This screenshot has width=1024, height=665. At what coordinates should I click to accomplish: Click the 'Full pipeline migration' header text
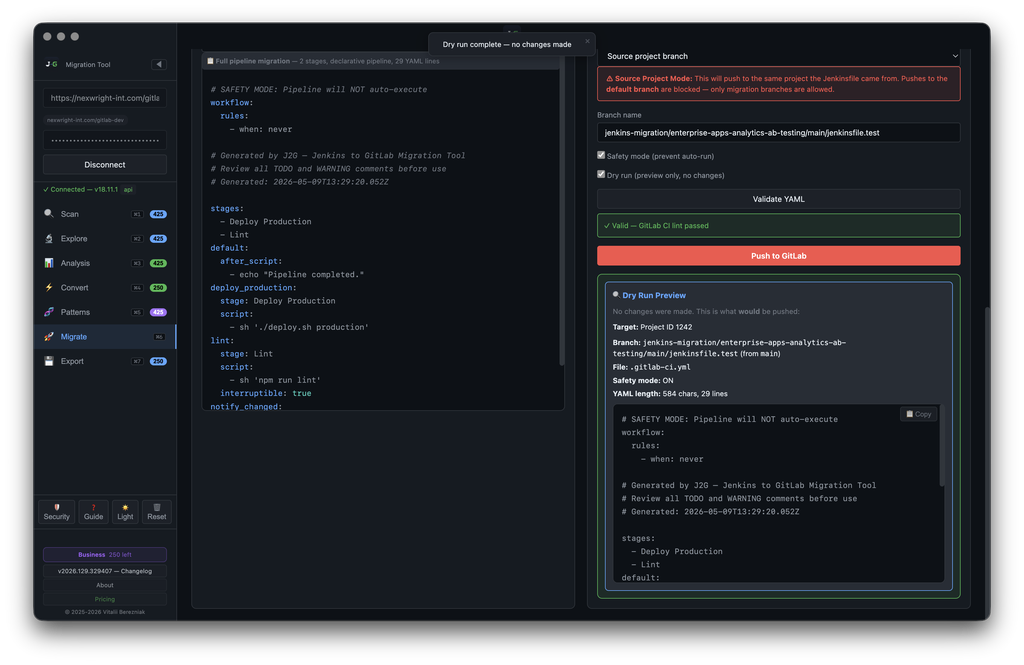click(253, 61)
